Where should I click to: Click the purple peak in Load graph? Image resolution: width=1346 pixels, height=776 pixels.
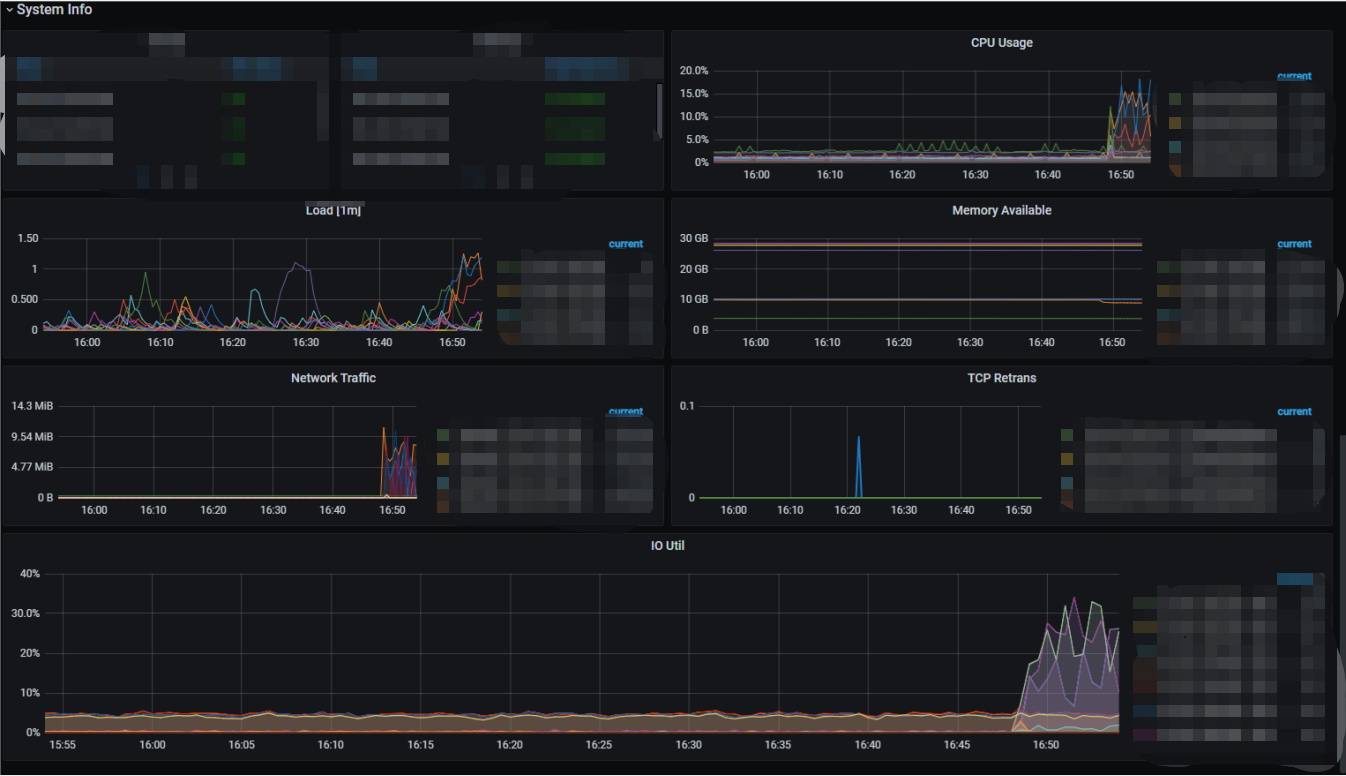point(296,264)
